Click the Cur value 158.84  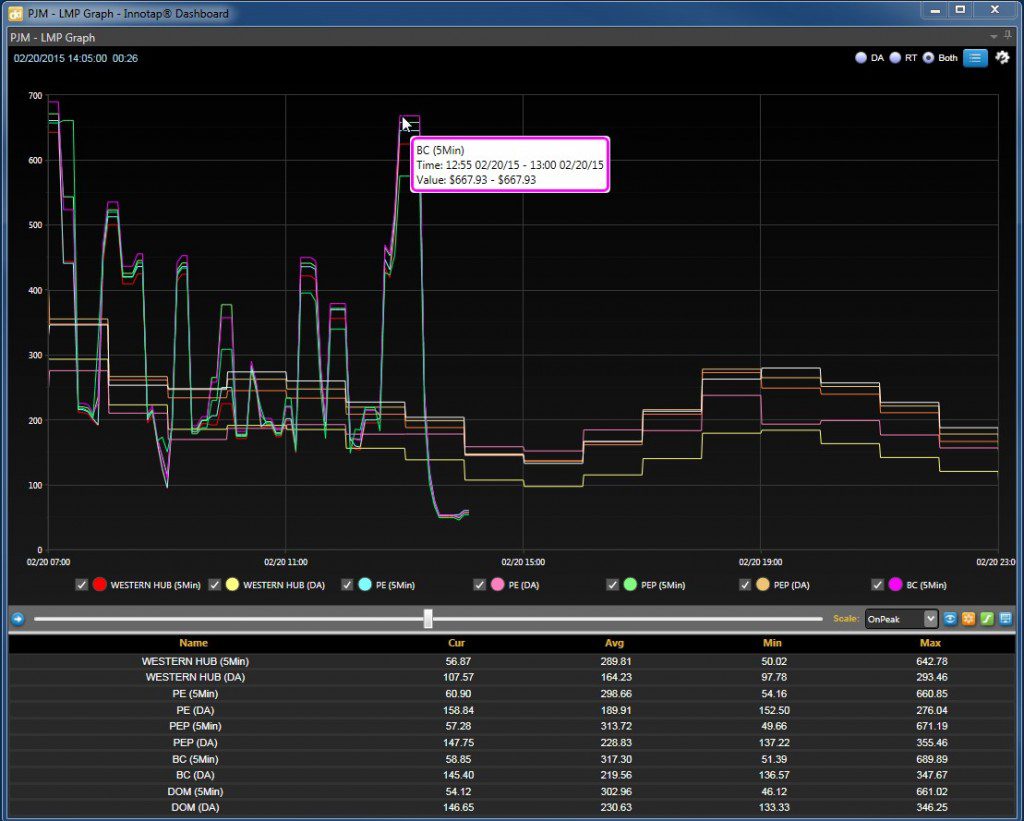coord(458,710)
